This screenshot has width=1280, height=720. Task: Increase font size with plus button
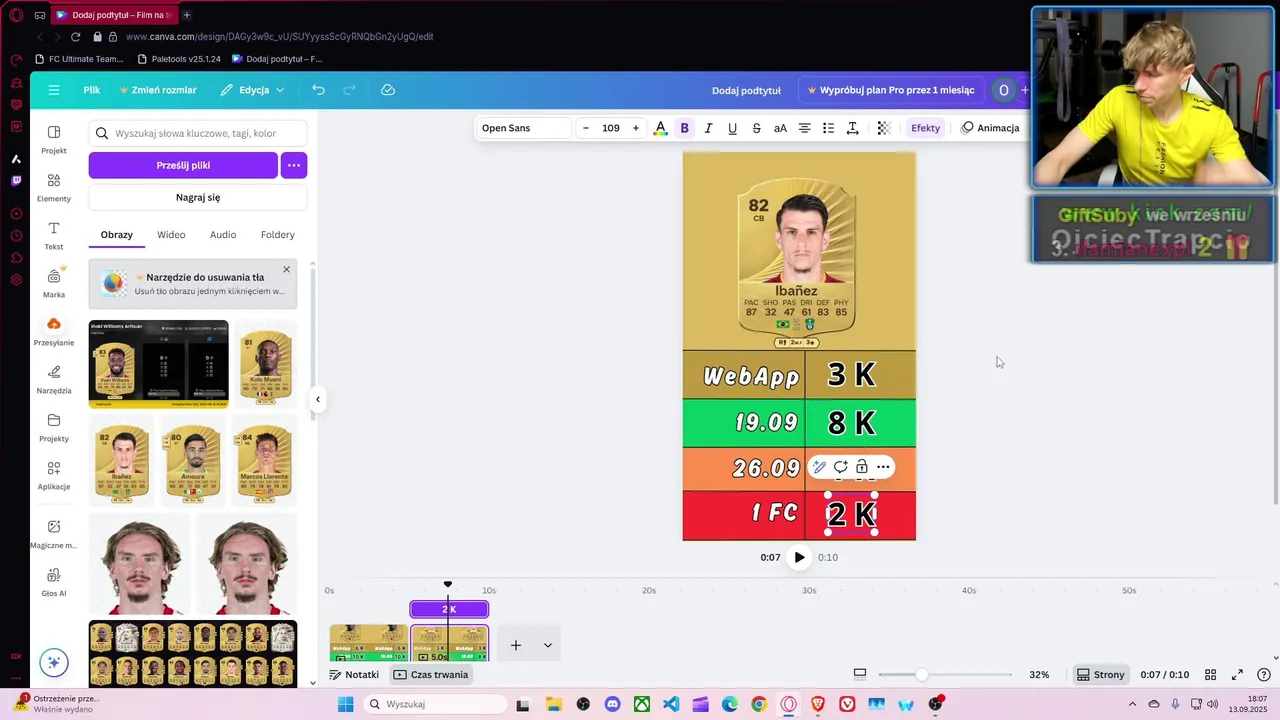[635, 128]
